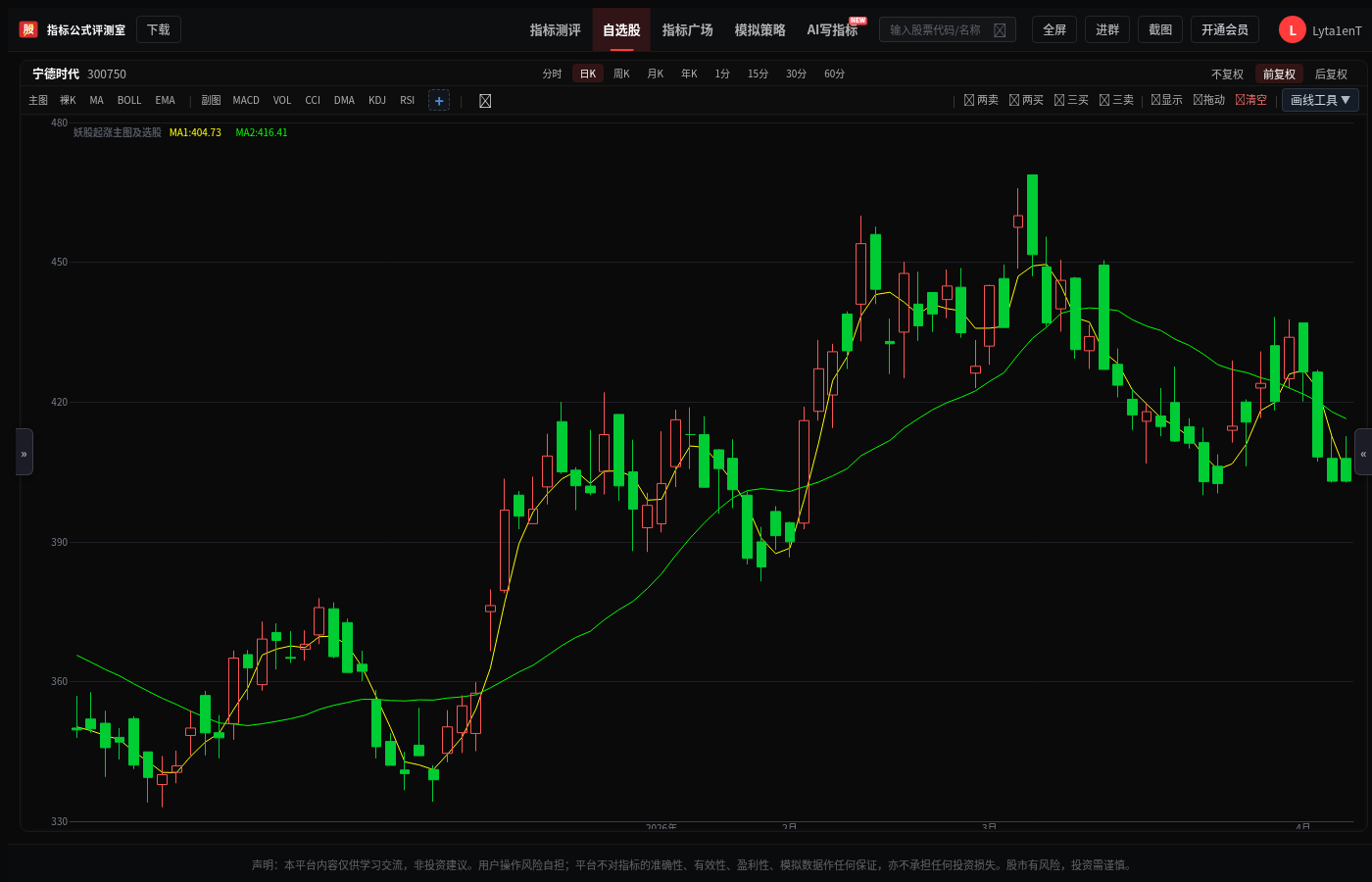This screenshot has width=1372, height=882.
Task: Focus the stock code search field
Action: point(948,30)
